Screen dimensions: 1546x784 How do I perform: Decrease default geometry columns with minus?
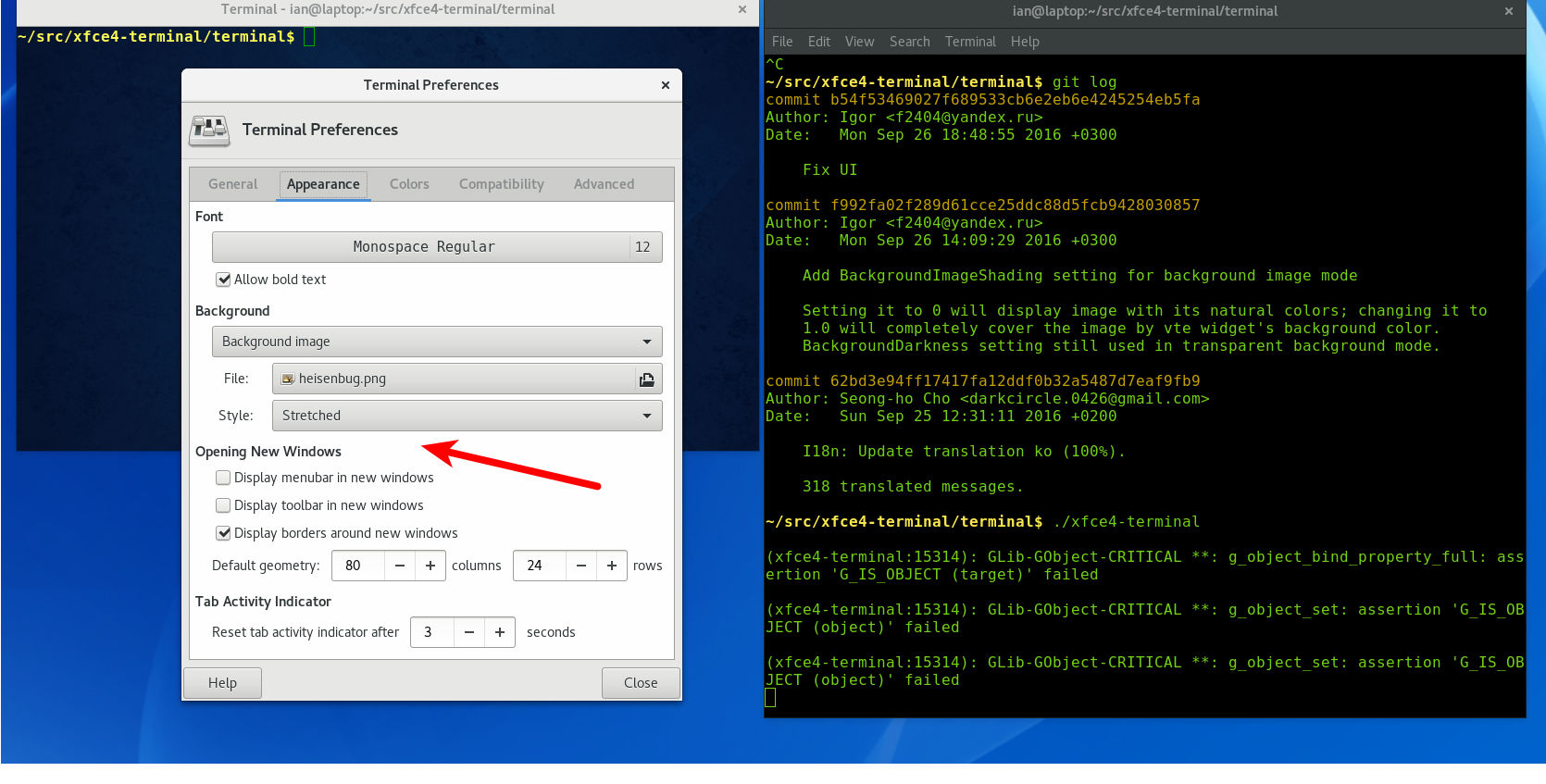(x=399, y=566)
